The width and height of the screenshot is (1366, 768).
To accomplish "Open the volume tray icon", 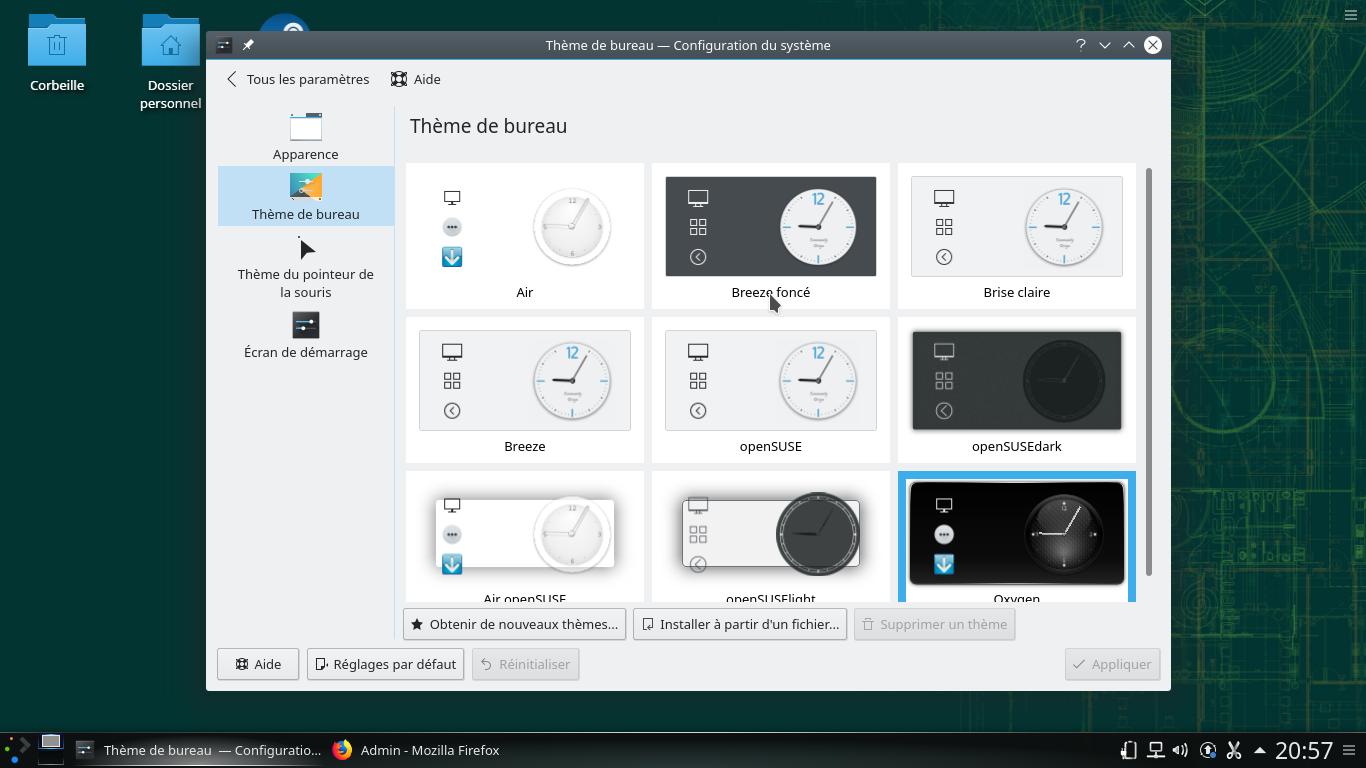I will pos(1181,750).
